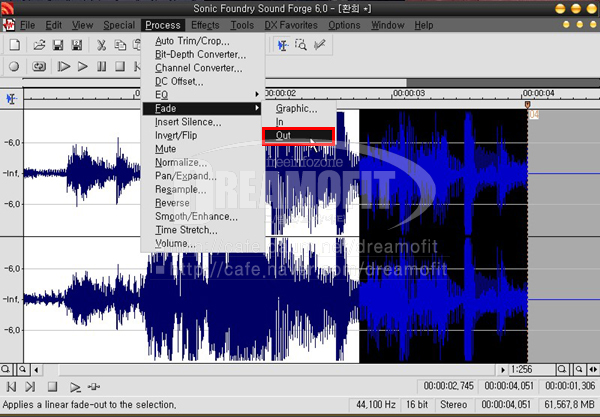Image resolution: width=600 pixels, height=417 pixels.
Task: Choose Volume menu item
Action: click(x=202, y=244)
